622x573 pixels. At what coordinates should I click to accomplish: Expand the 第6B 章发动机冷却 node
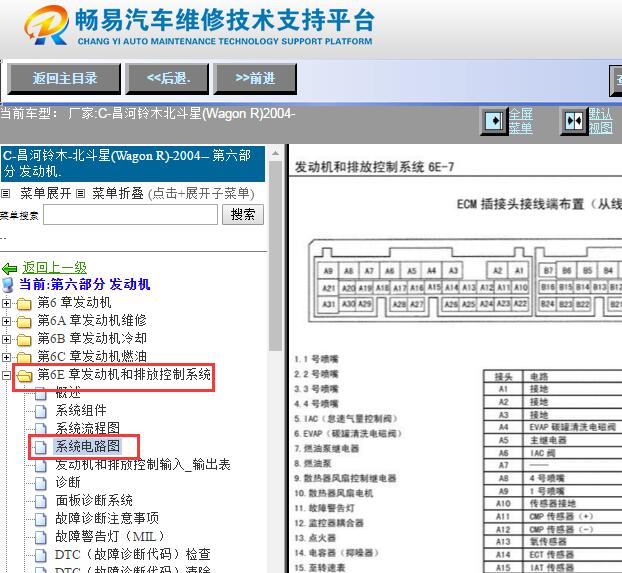pos(6,339)
